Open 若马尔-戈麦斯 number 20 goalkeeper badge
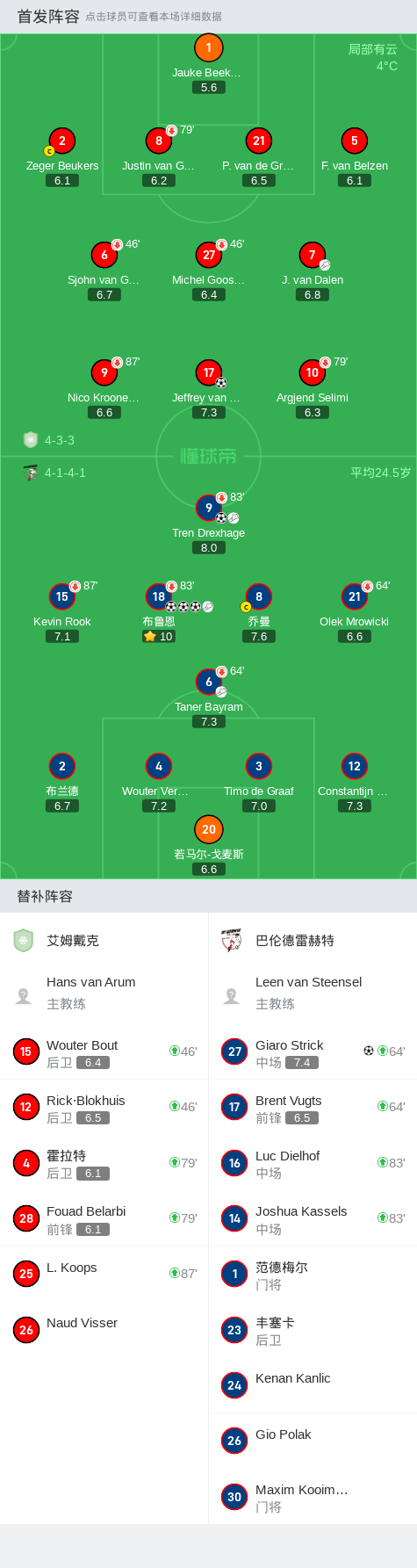 coord(209,829)
